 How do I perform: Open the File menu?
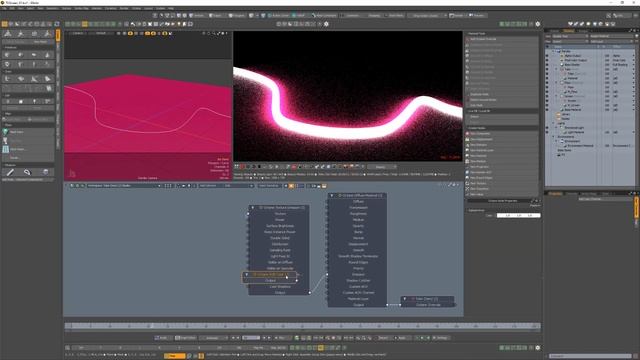(x=4, y=8)
